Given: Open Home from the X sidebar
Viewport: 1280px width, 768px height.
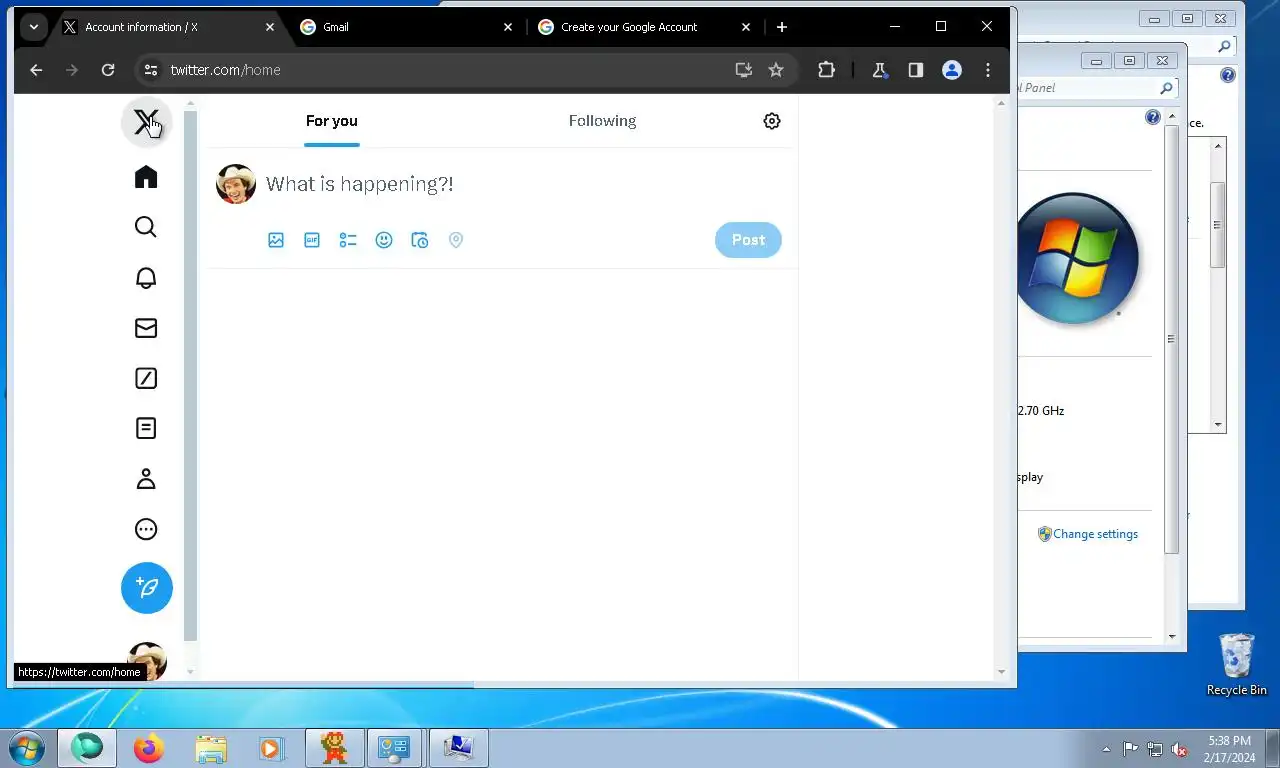Looking at the screenshot, I should coord(146,177).
